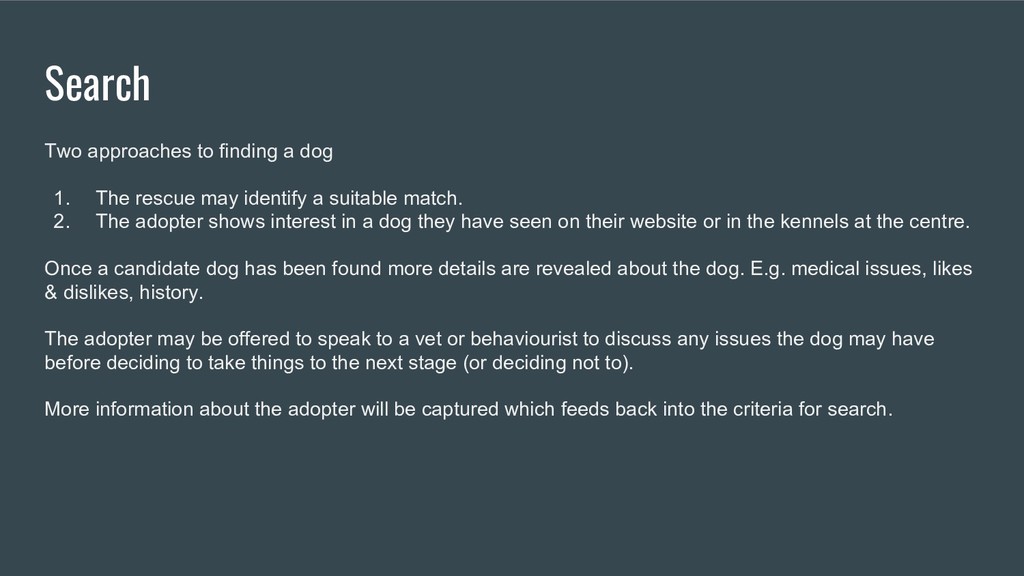Click the line starting "The adopter may be offered"
The width and height of the screenshot is (1024, 576).
click(x=489, y=339)
